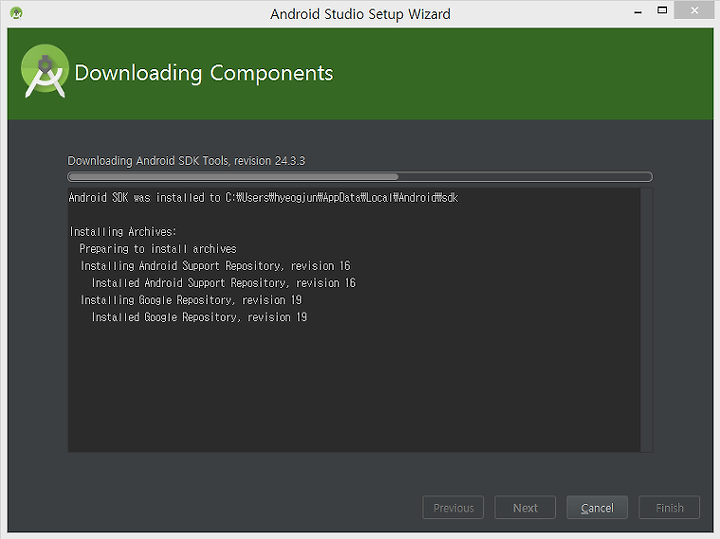Screen dimensions: 720x539
Task: Click the 'Android SDK was installed to' log line
Action: (263, 198)
